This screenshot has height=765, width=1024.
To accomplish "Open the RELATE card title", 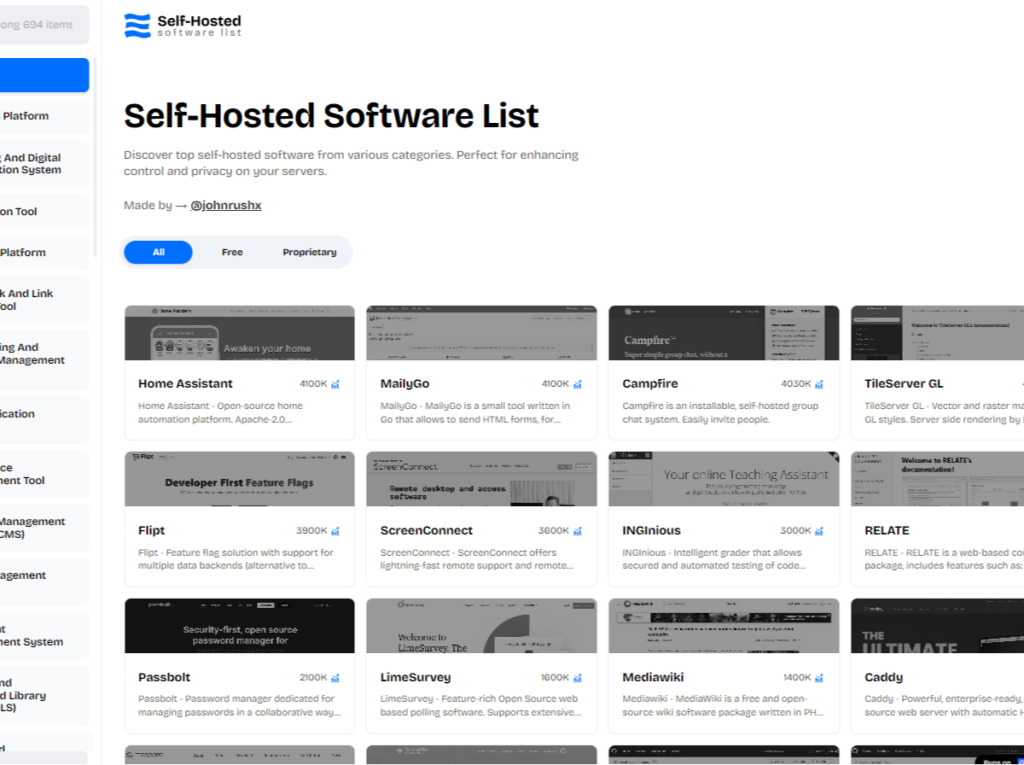I will tap(887, 530).
